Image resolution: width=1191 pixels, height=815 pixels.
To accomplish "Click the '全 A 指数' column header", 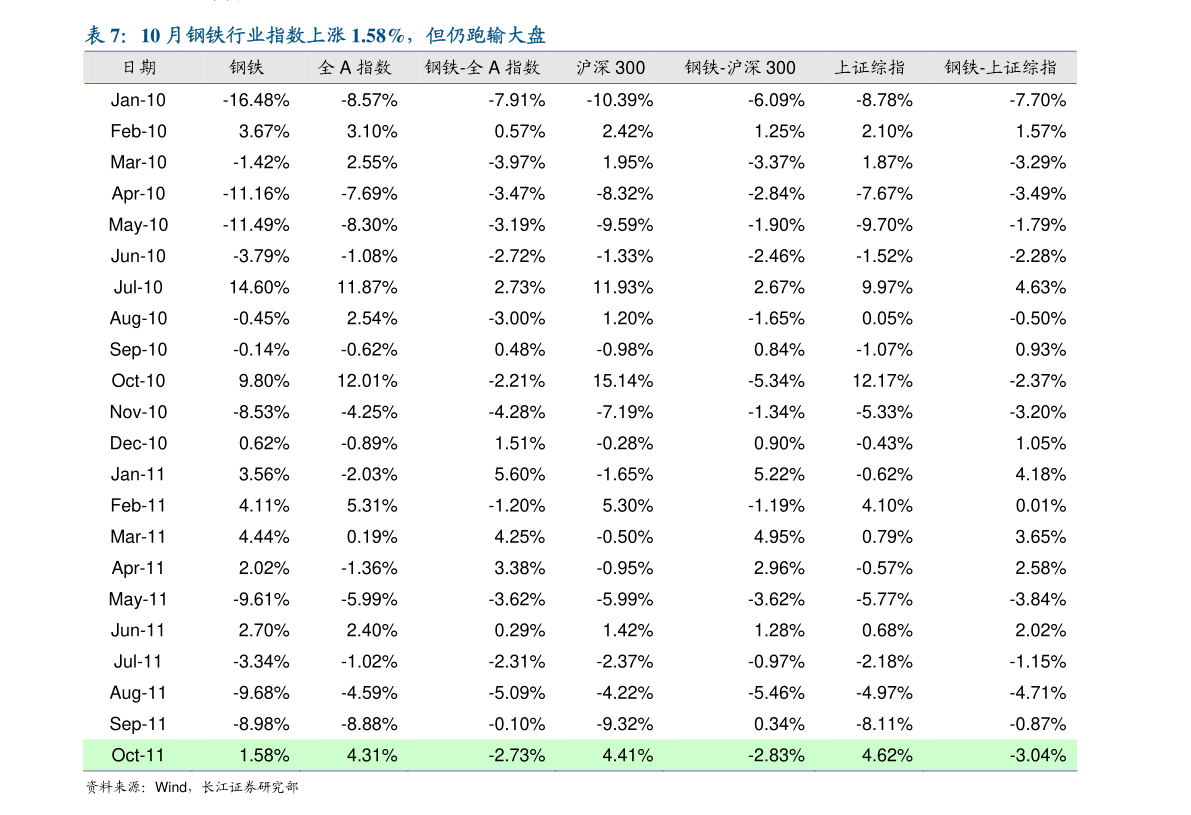I will click(355, 68).
